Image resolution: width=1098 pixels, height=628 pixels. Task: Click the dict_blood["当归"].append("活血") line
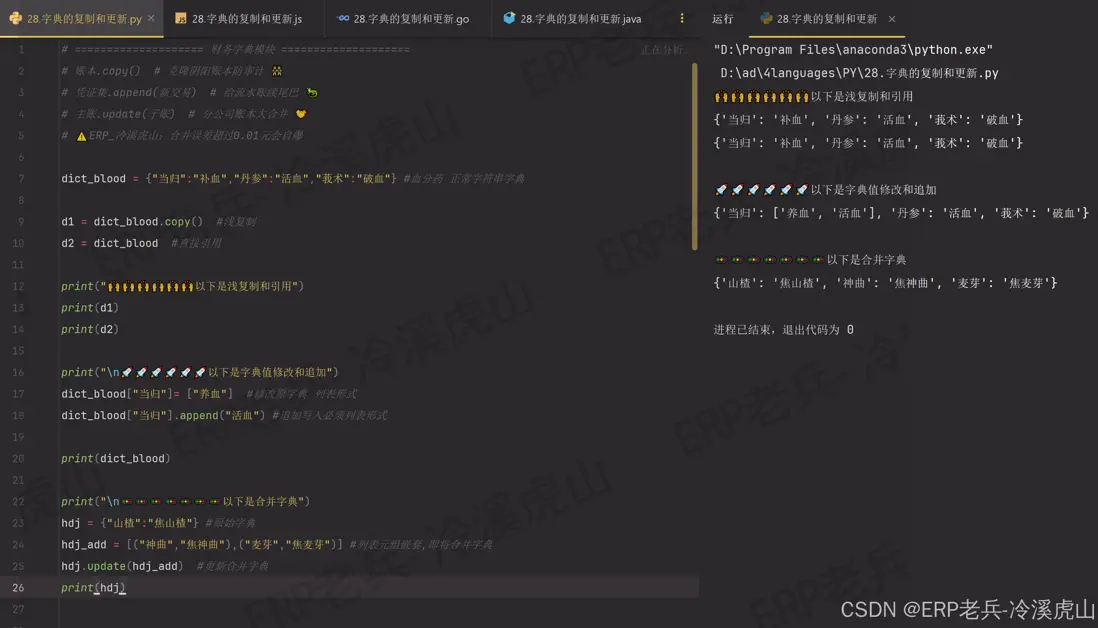pyautogui.click(x=224, y=416)
